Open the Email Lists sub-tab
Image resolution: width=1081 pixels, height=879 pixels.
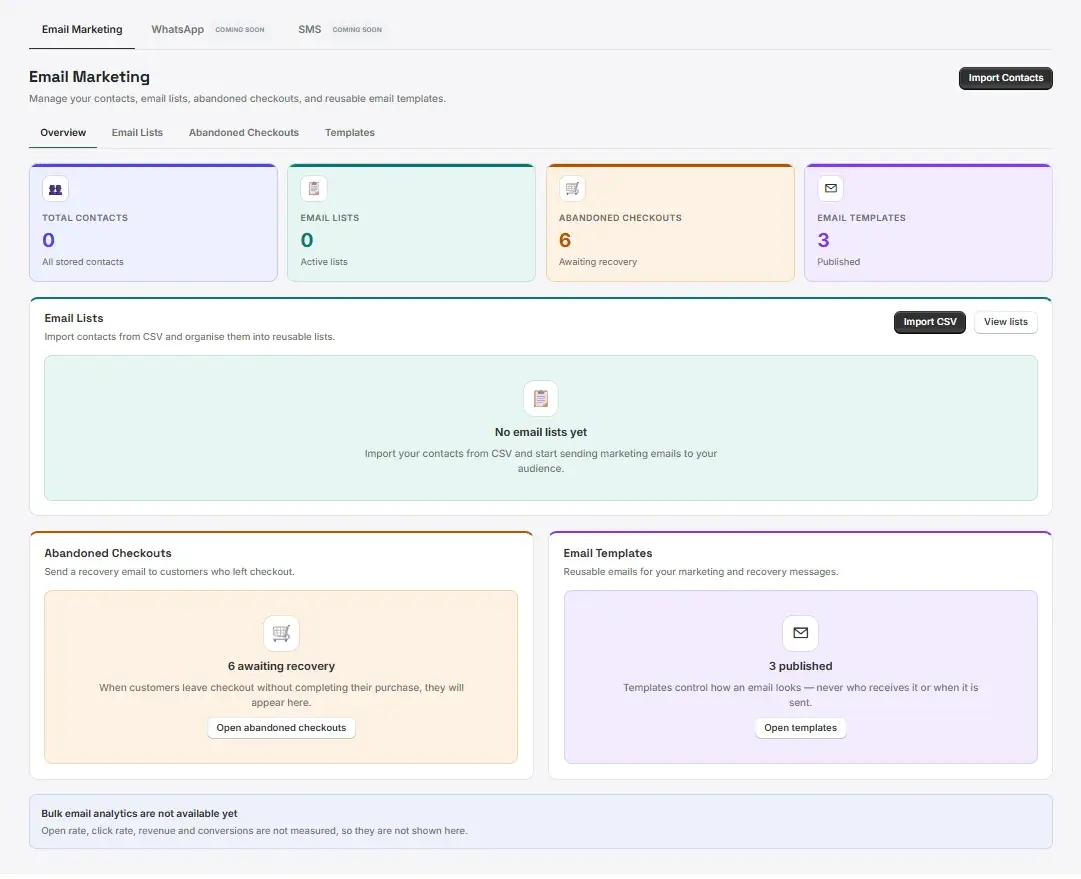(x=137, y=133)
